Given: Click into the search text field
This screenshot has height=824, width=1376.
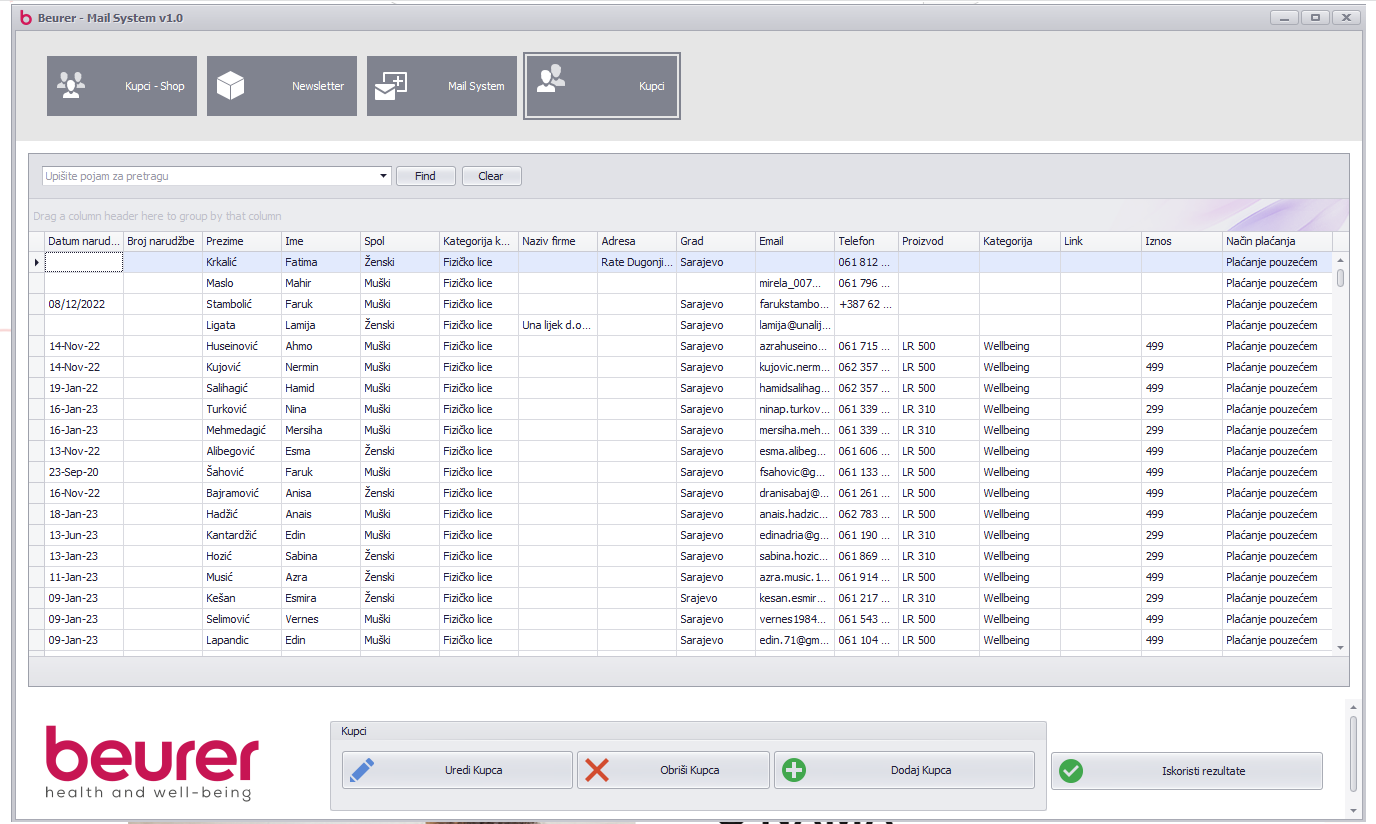Looking at the screenshot, I should [x=210, y=177].
